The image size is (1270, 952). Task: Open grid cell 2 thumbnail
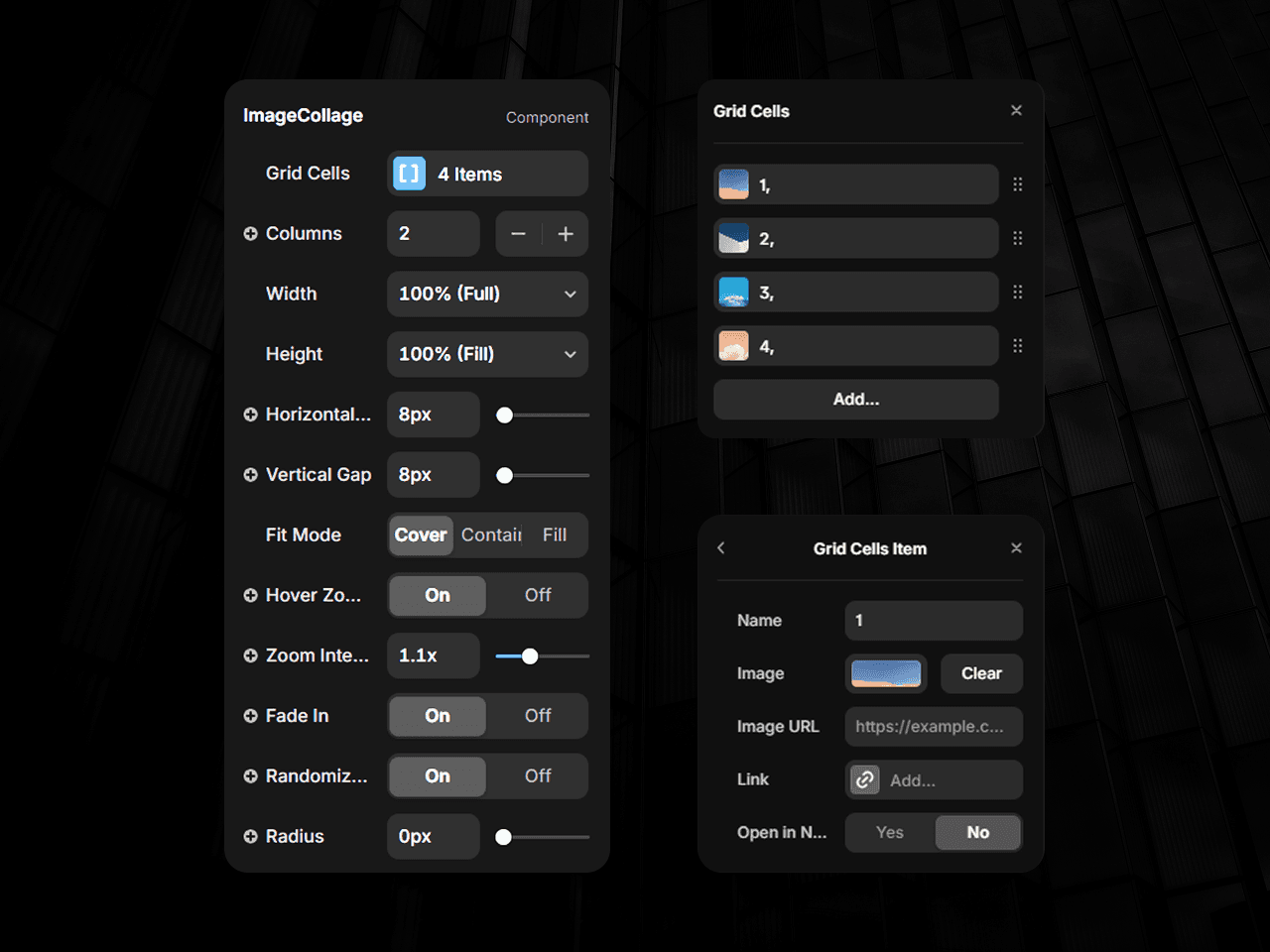733,238
